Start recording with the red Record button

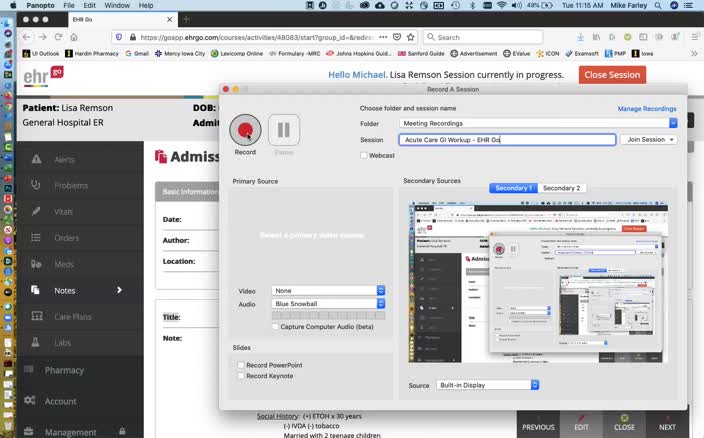click(245, 130)
